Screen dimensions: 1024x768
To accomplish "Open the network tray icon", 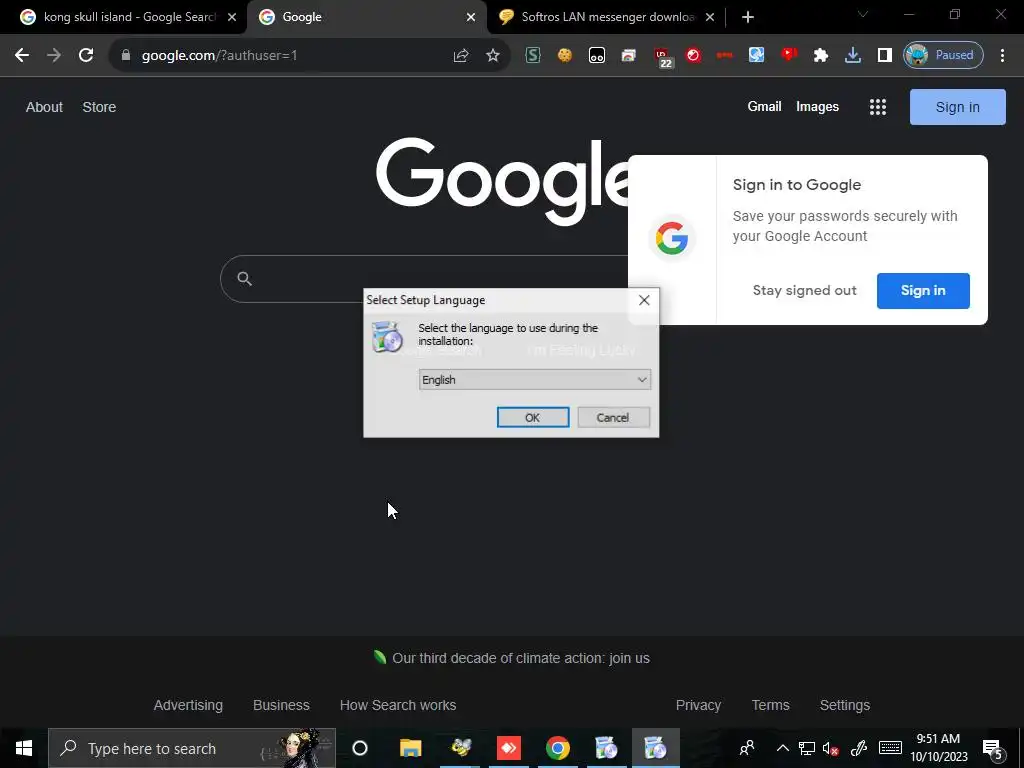I will [807, 748].
